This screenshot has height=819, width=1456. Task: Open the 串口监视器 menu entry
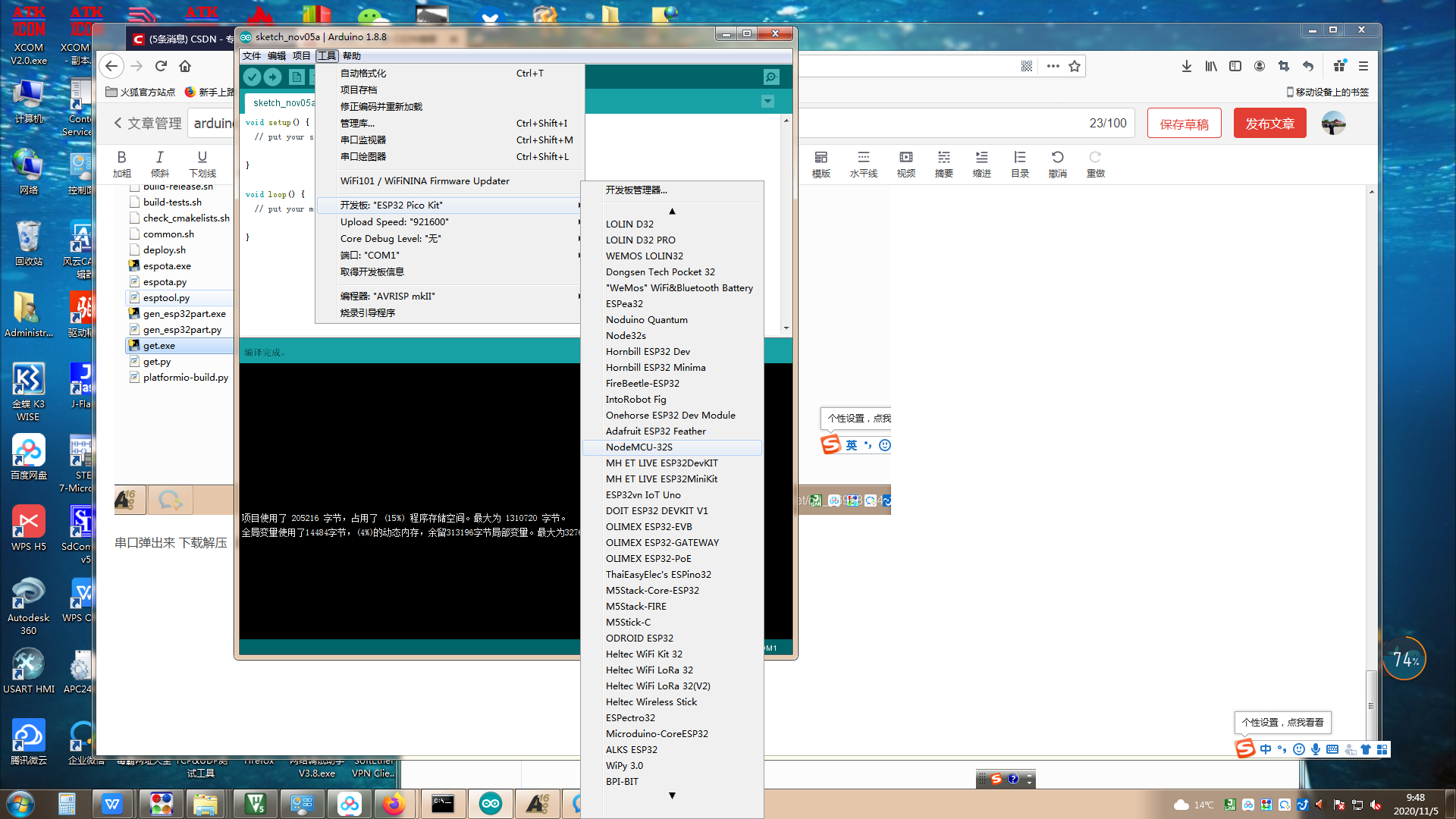[363, 140]
